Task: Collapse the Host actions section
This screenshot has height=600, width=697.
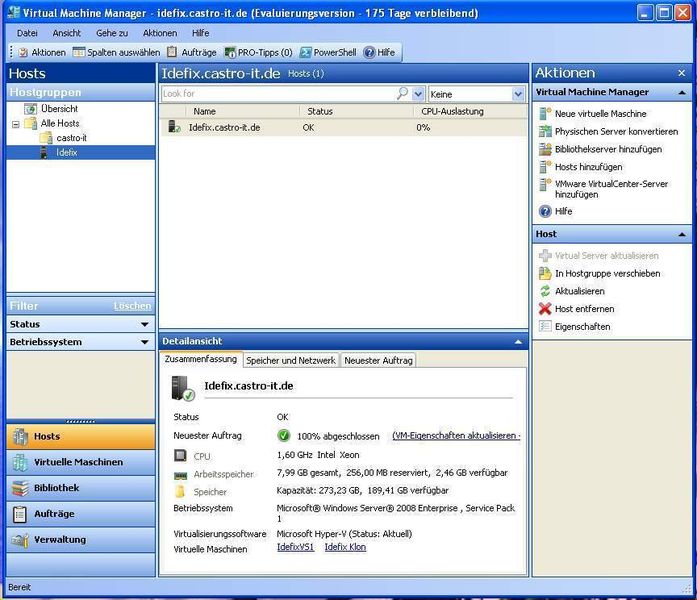Action: tap(682, 234)
